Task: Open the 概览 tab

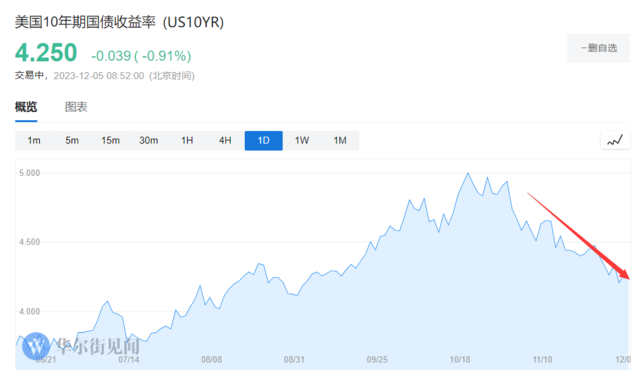Action: [26, 107]
